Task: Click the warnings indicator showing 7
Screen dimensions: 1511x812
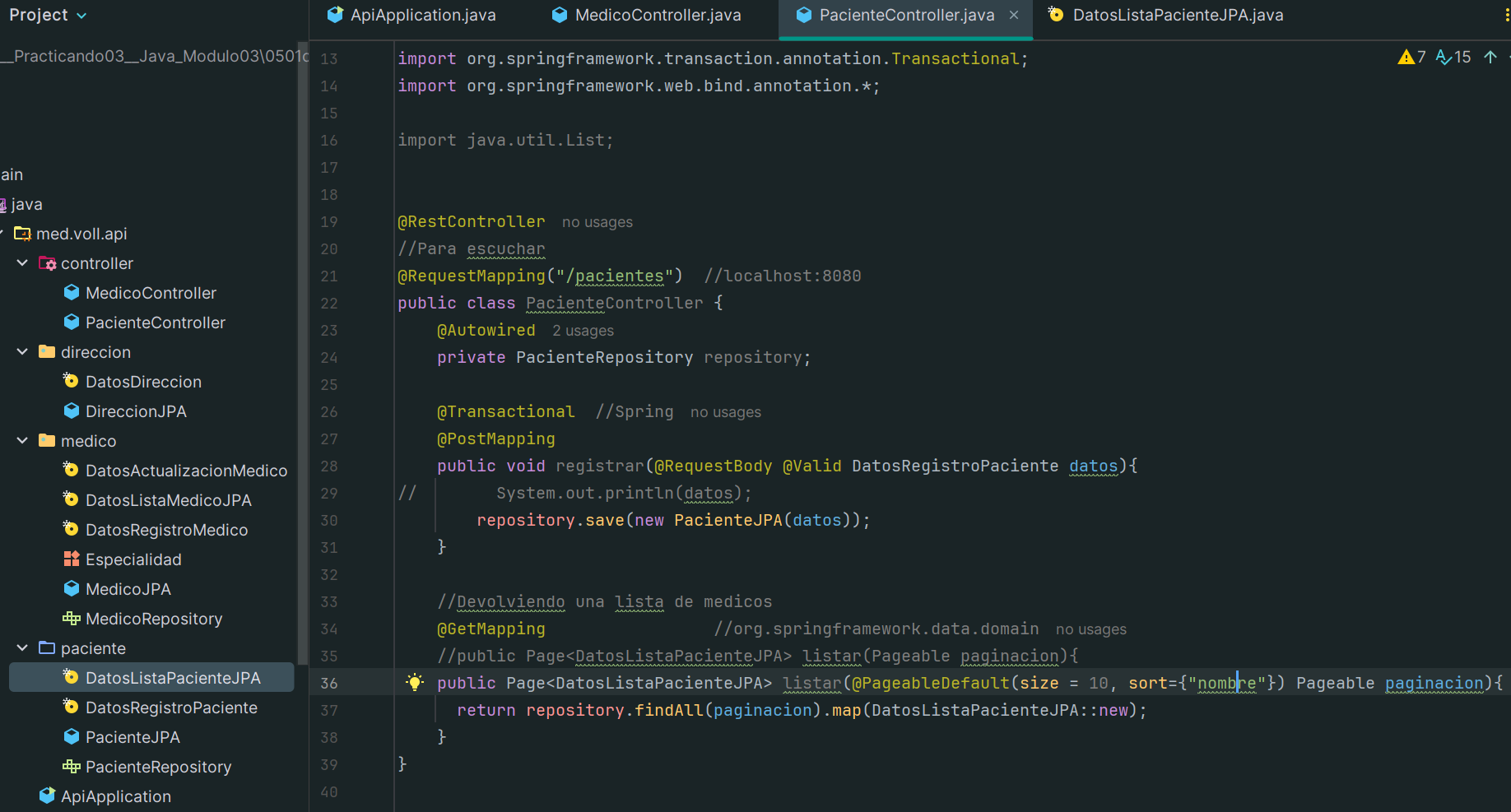Action: click(x=1412, y=57)
